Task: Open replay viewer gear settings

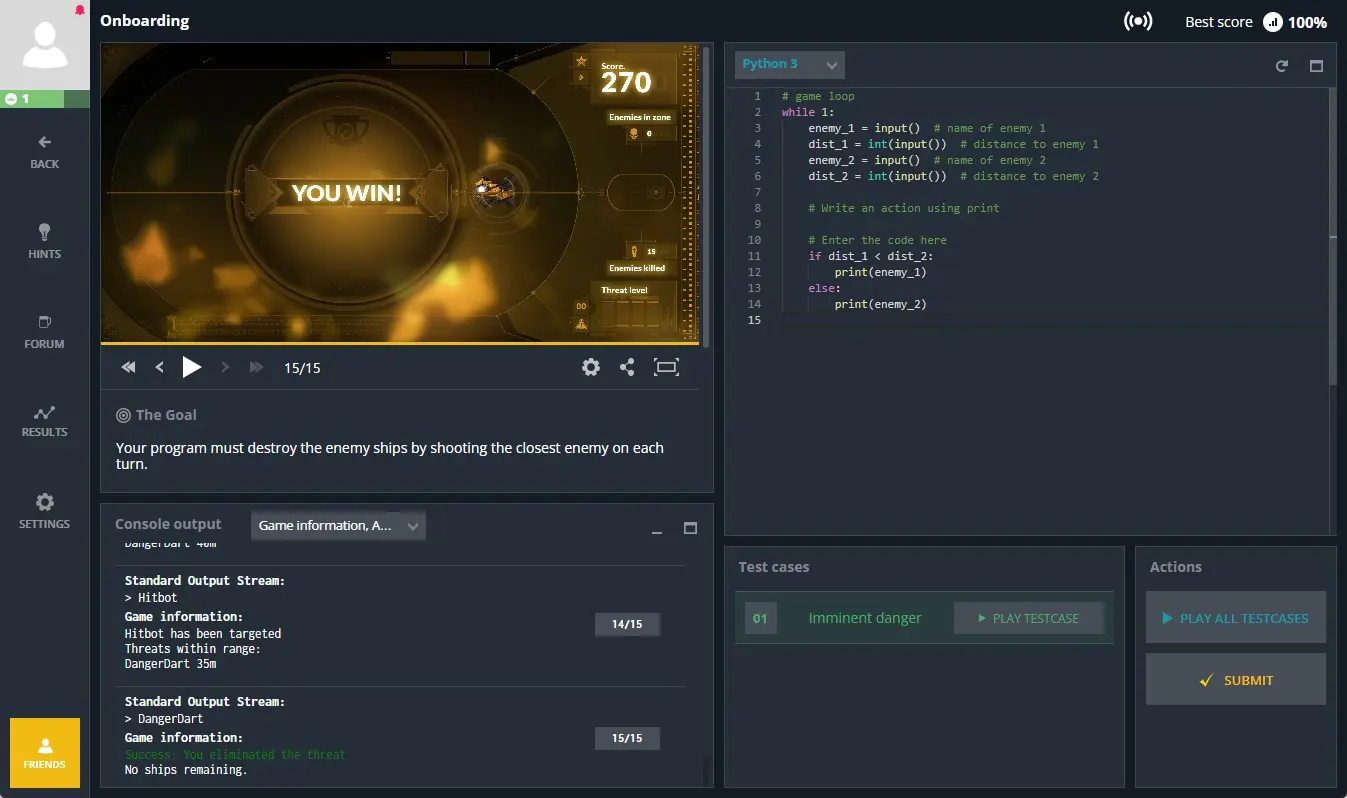Action: pos(591,367)
